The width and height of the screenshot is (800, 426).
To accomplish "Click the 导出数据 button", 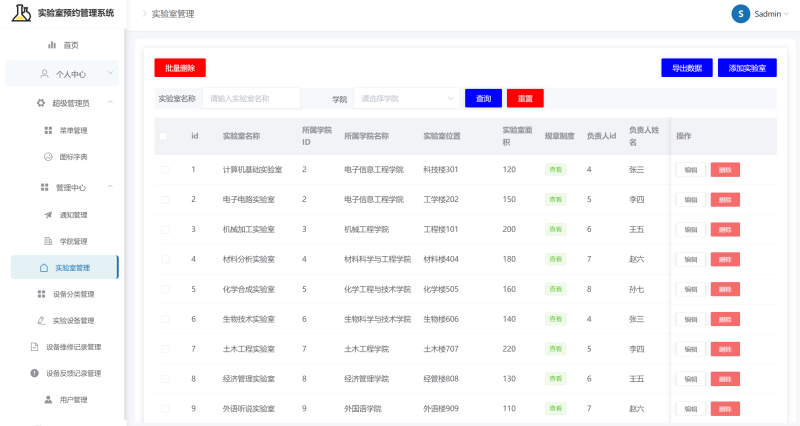I will click(x=687, y=68).
